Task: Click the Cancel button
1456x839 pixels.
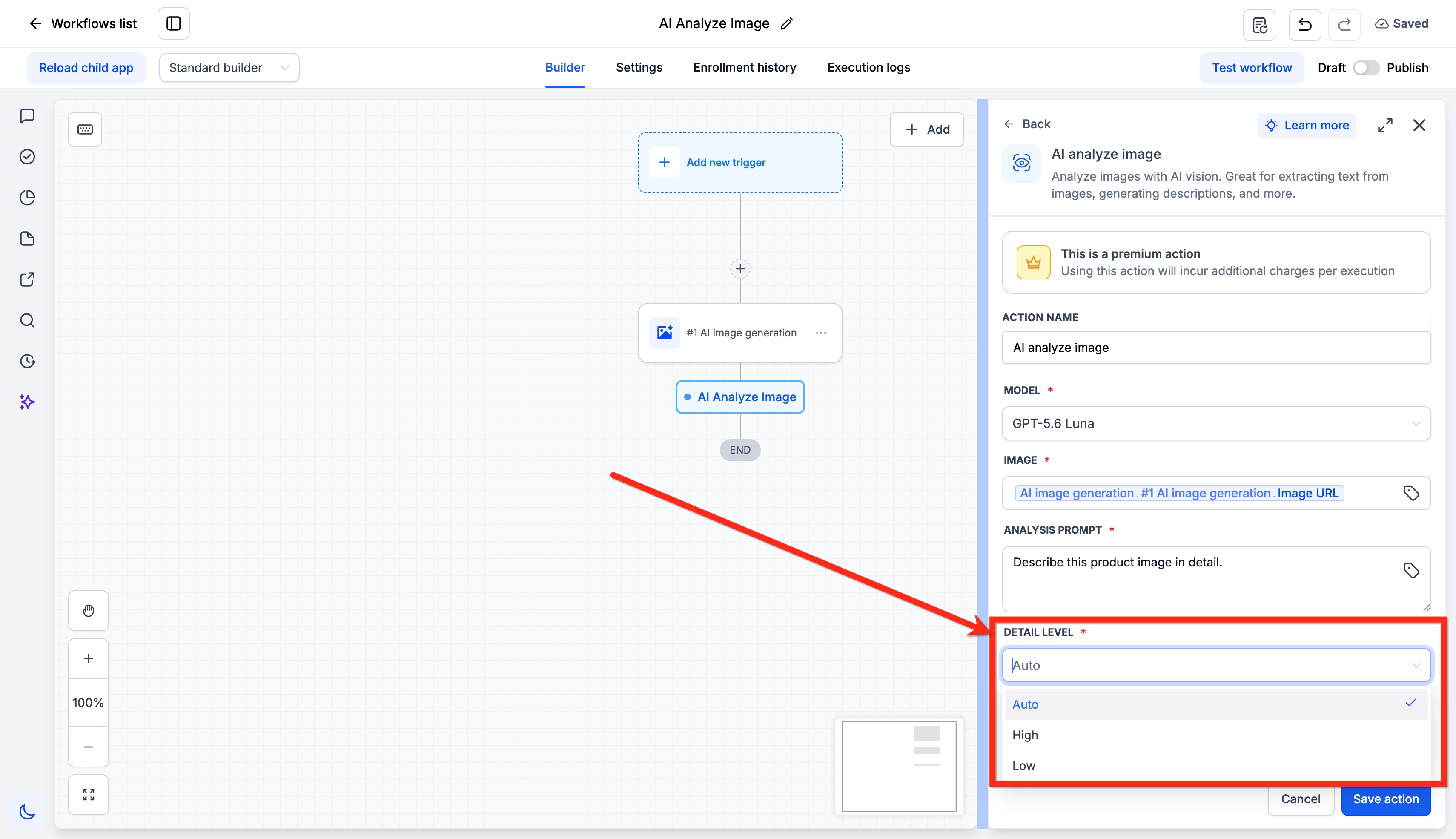Action: pyautogui.click(x=1301, y=799)
